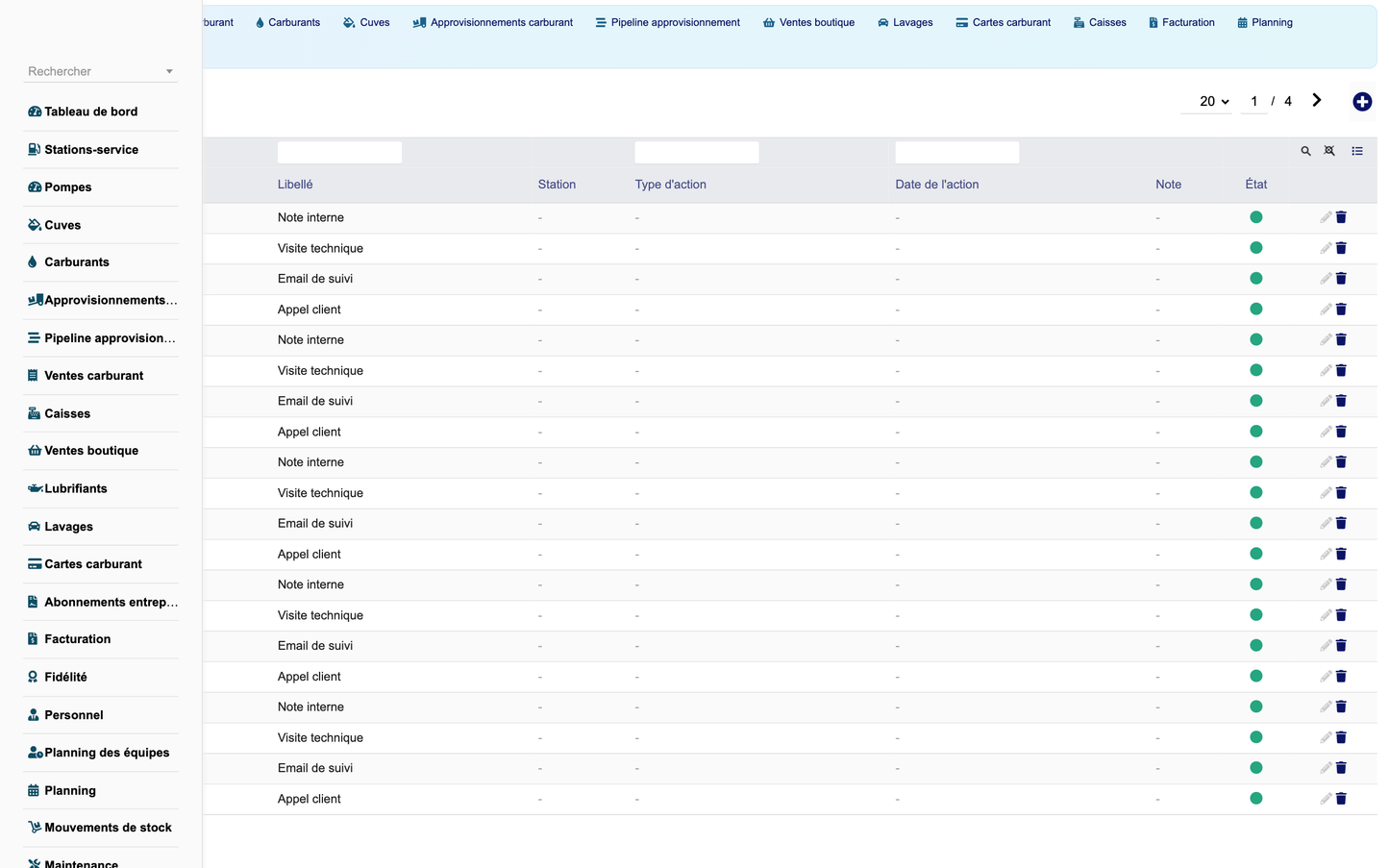Open Lavages top tab

[x=905, y=22]
